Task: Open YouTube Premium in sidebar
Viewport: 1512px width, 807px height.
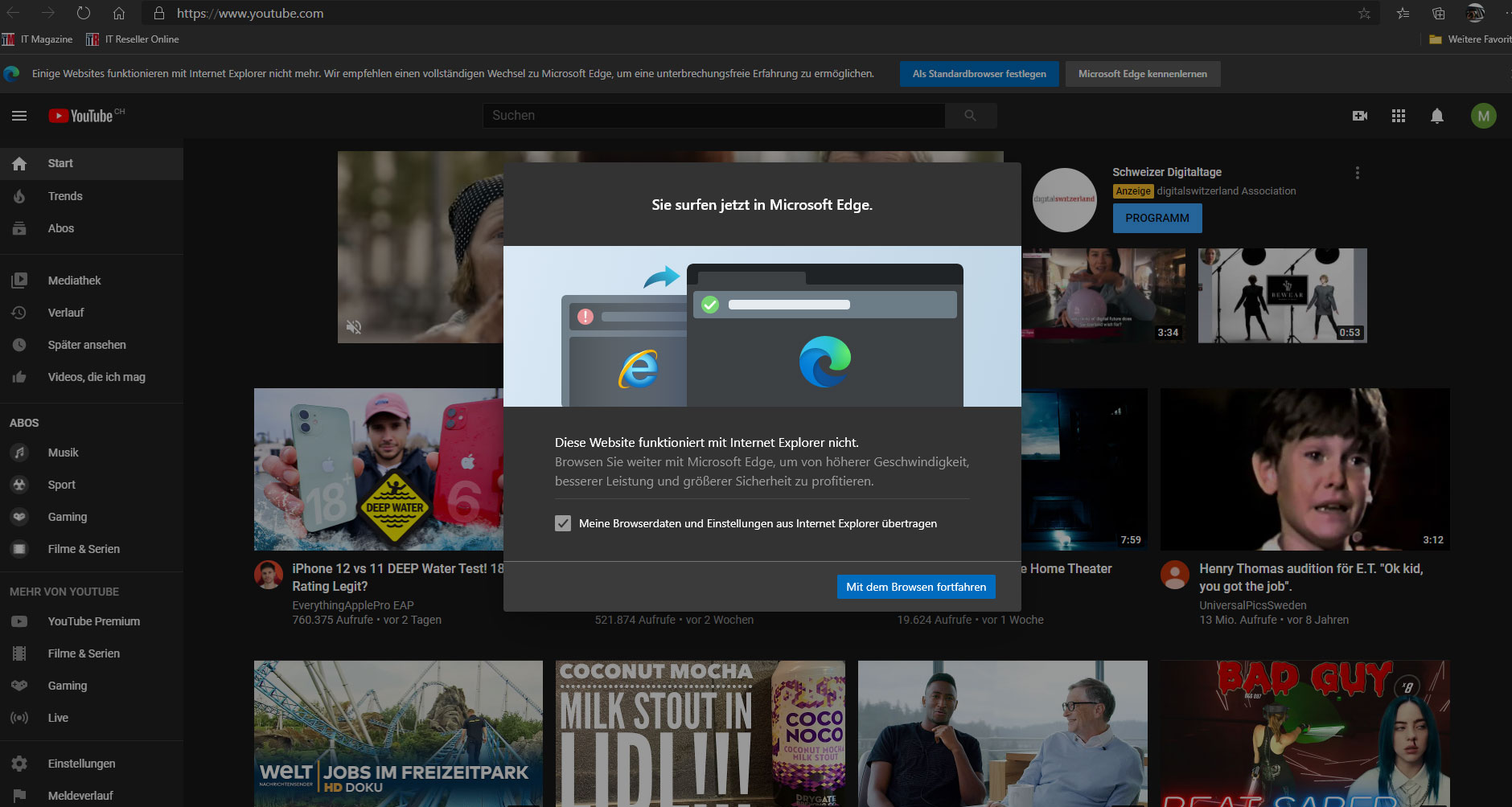Action: [92, 621]
